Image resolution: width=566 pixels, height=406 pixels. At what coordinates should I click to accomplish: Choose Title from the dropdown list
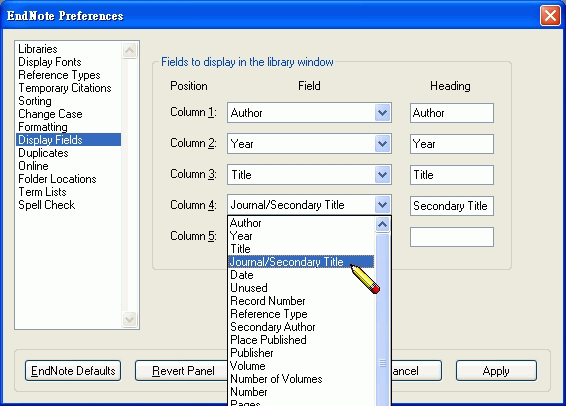point(302,249)
